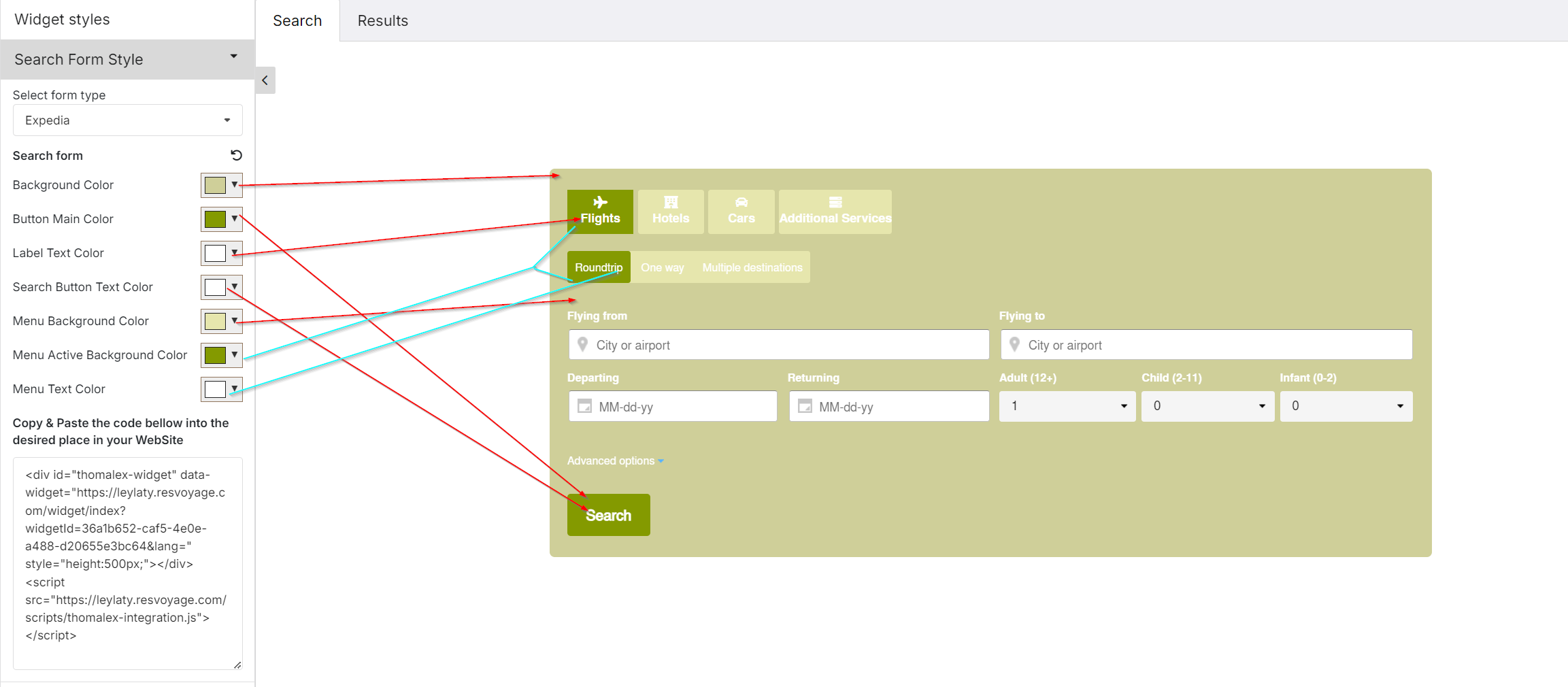This screenshot has width=1568, height=687.
Task: Open Label Text Color picker arrow
Action: 235,253
